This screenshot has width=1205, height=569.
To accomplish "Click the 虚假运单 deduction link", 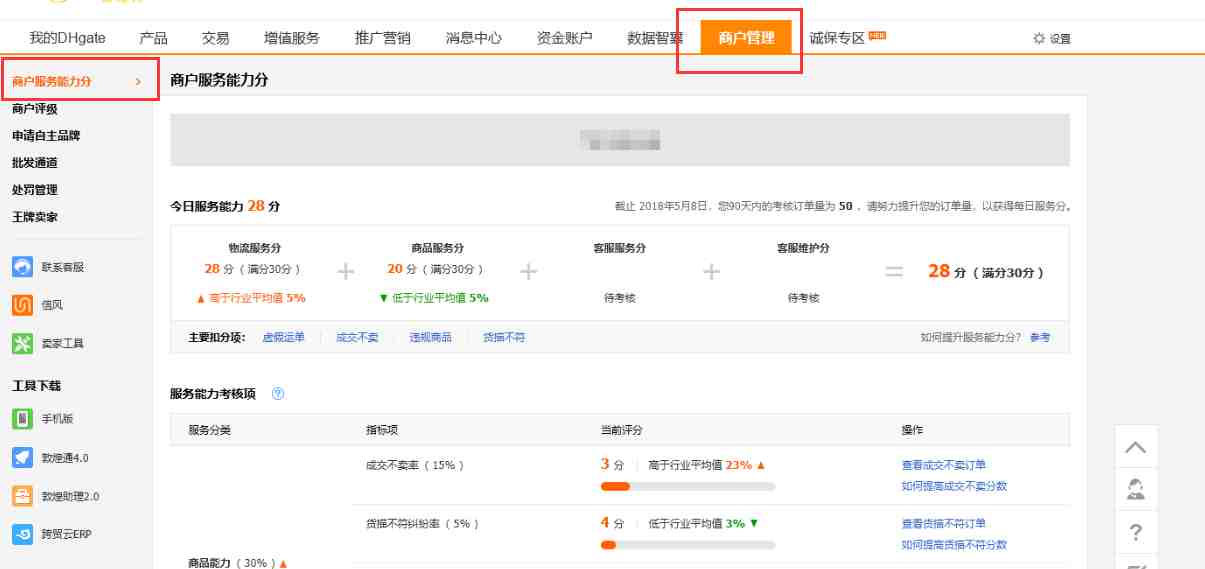I will click(283, 338).
